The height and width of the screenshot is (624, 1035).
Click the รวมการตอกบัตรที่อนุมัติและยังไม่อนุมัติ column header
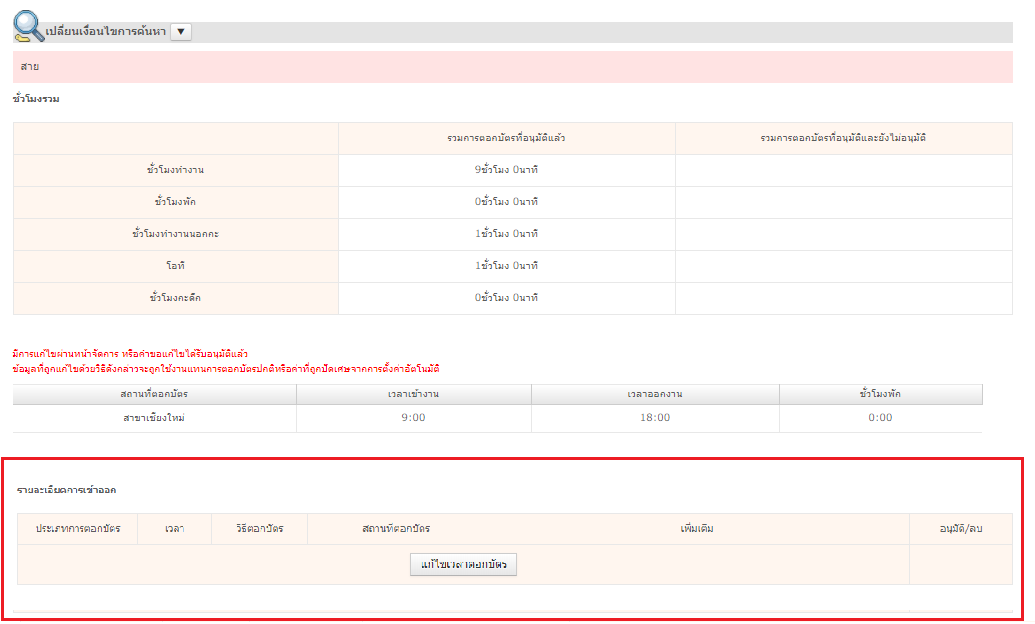(x=843, y=138)
